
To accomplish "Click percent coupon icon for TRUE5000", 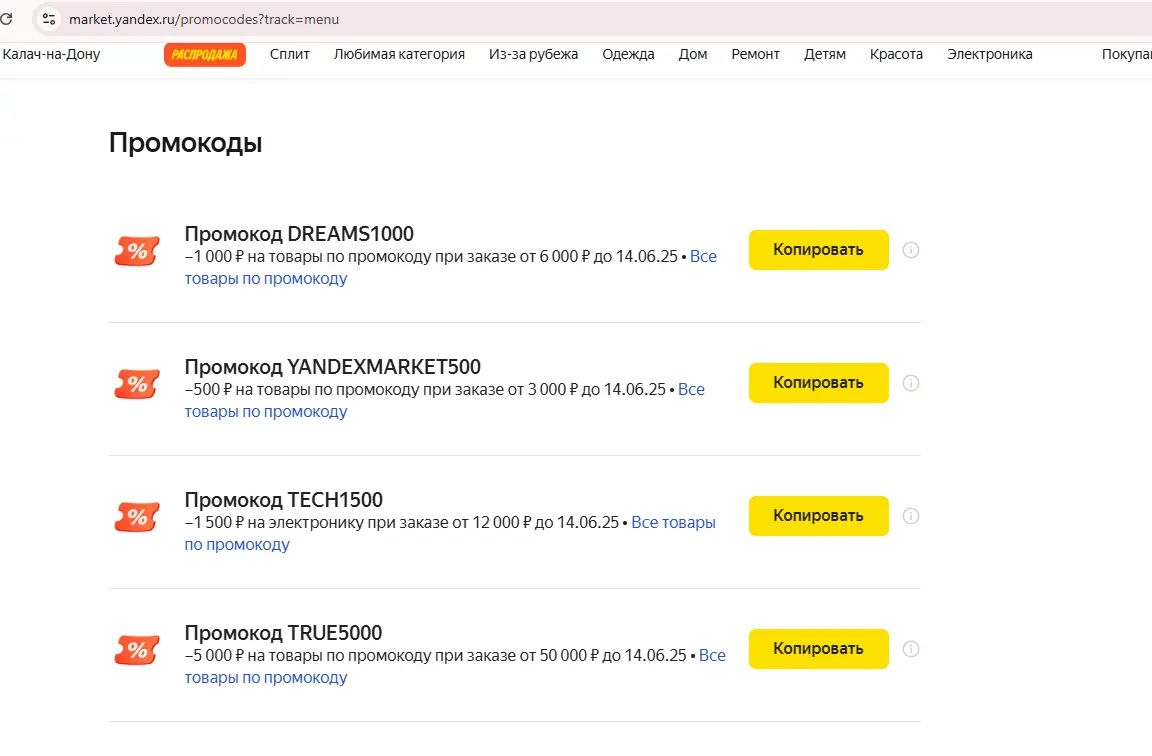I will pos(137,649).
